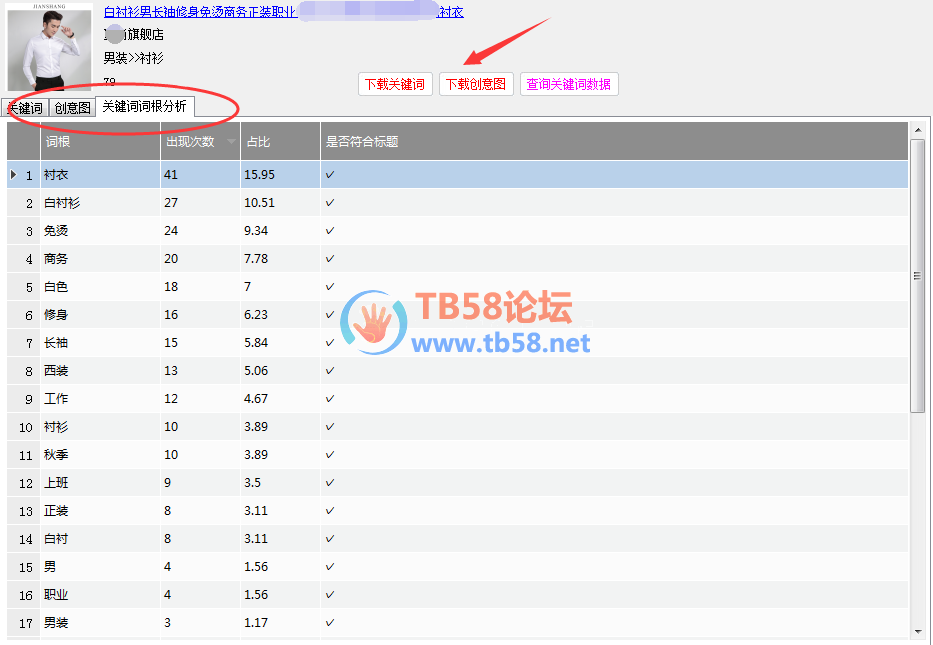The height and width of the screenshot is (645, 933).
Task: Click the white shirt product thumbnail
Action: pos(49,48)
